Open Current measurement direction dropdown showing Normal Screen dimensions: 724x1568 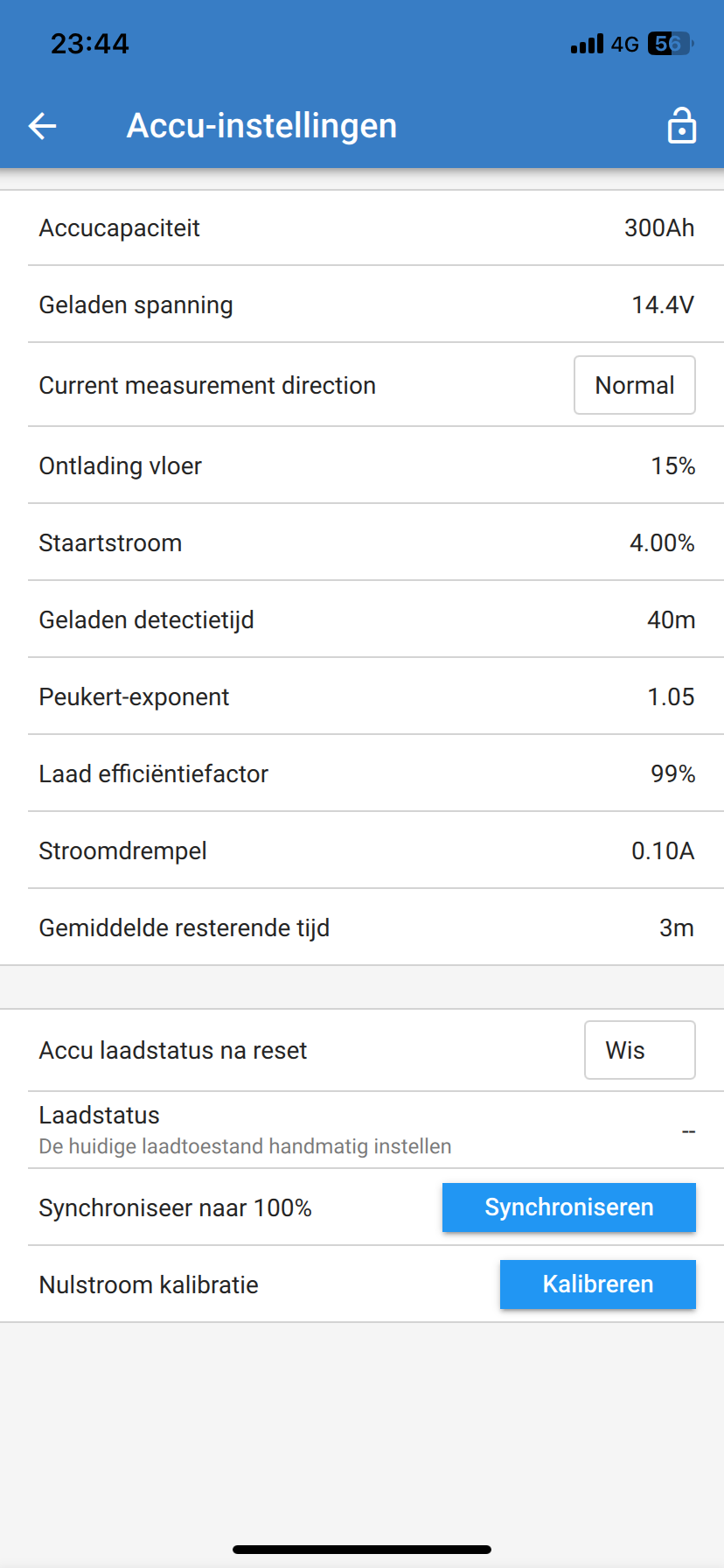tap(634, 385)
